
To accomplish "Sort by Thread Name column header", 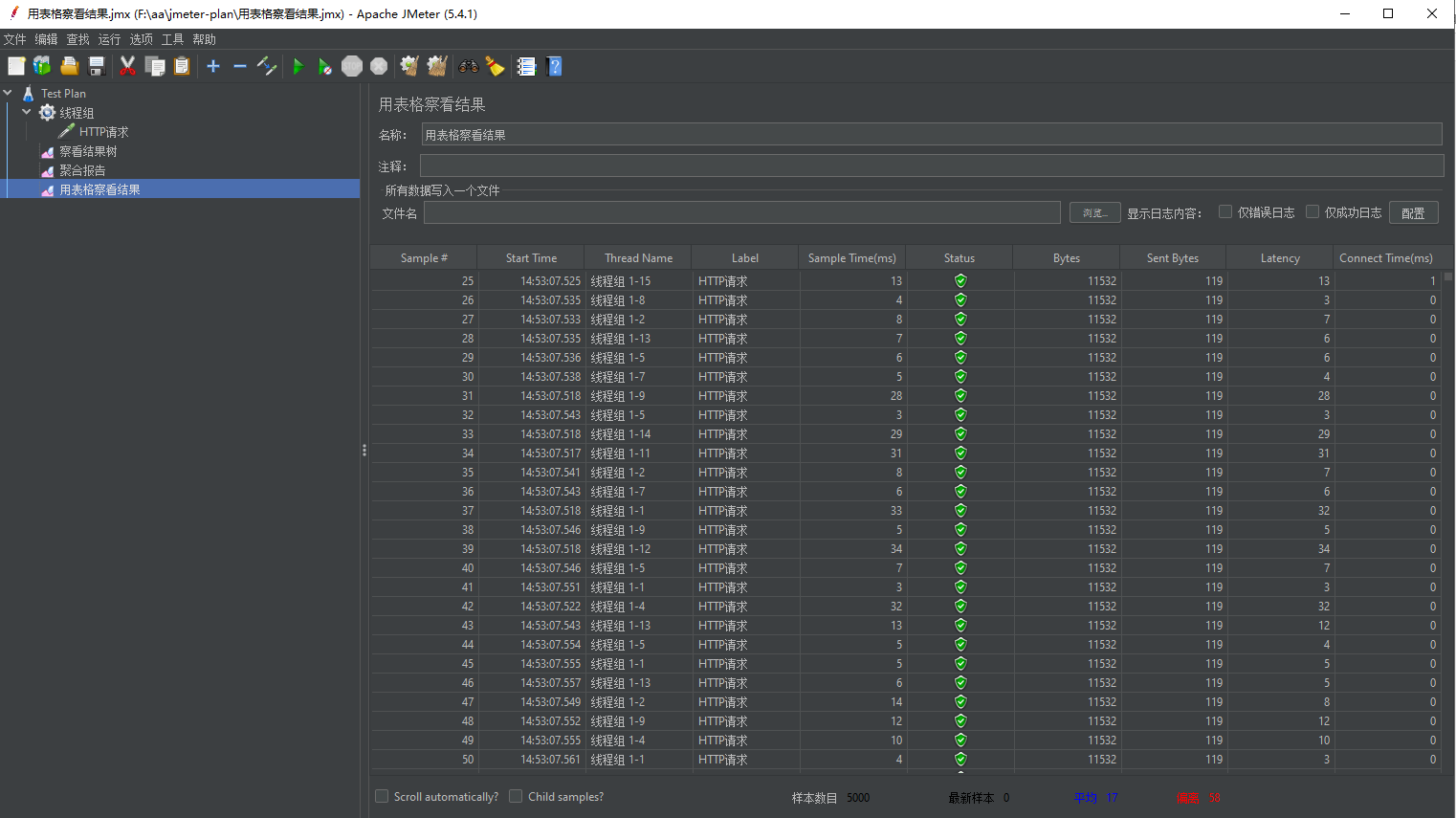I will (638, 257).
